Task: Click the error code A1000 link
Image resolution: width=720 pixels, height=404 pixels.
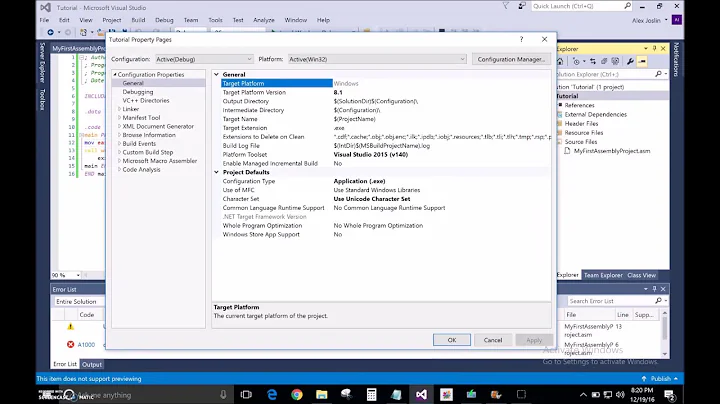Action: pos(86,344)
